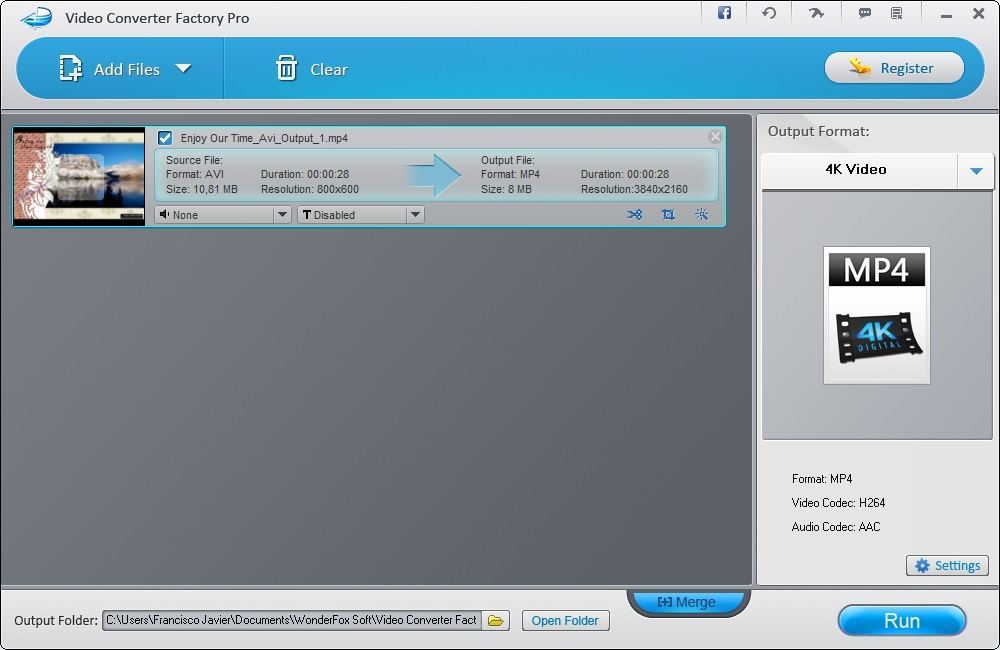1000x650 pixels.
Task: Open the clip/trim tool for the video
Action: (x=635, y=214)
